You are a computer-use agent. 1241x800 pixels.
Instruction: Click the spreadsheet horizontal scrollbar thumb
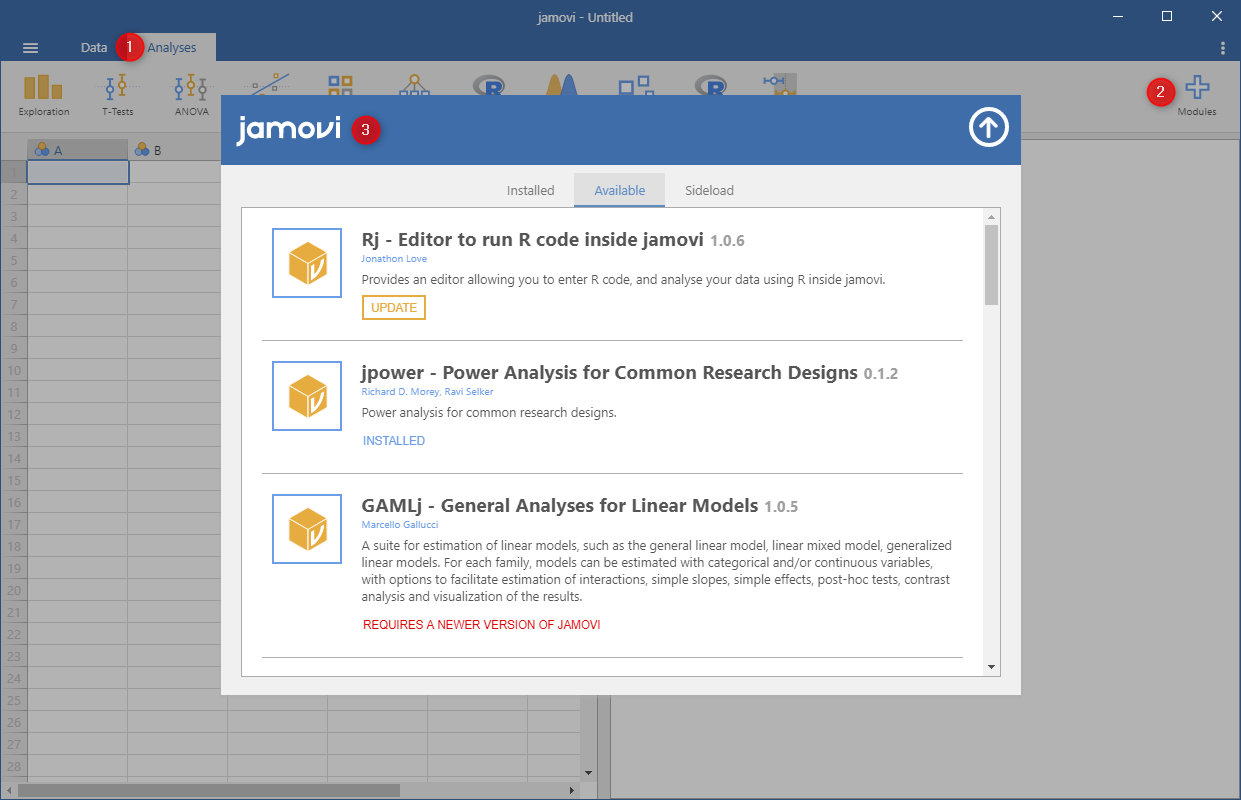point(209,790)
